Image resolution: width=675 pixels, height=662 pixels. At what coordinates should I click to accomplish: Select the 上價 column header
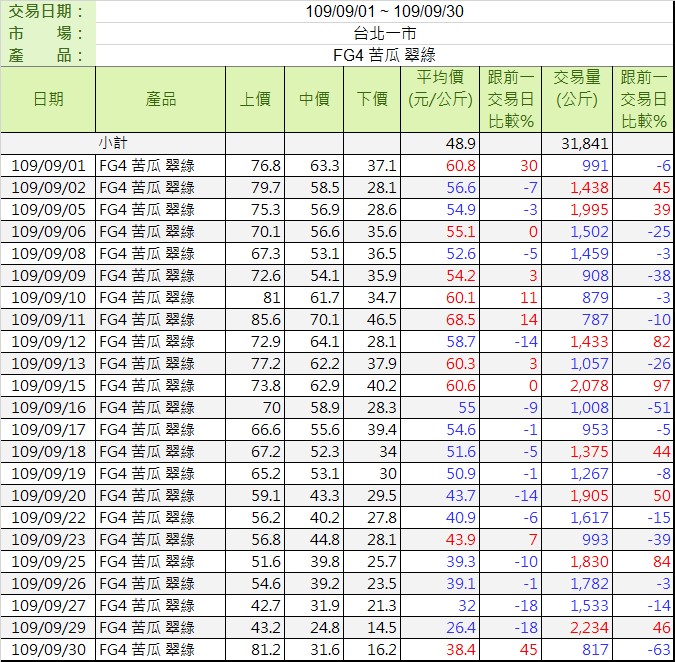[255, 99]
